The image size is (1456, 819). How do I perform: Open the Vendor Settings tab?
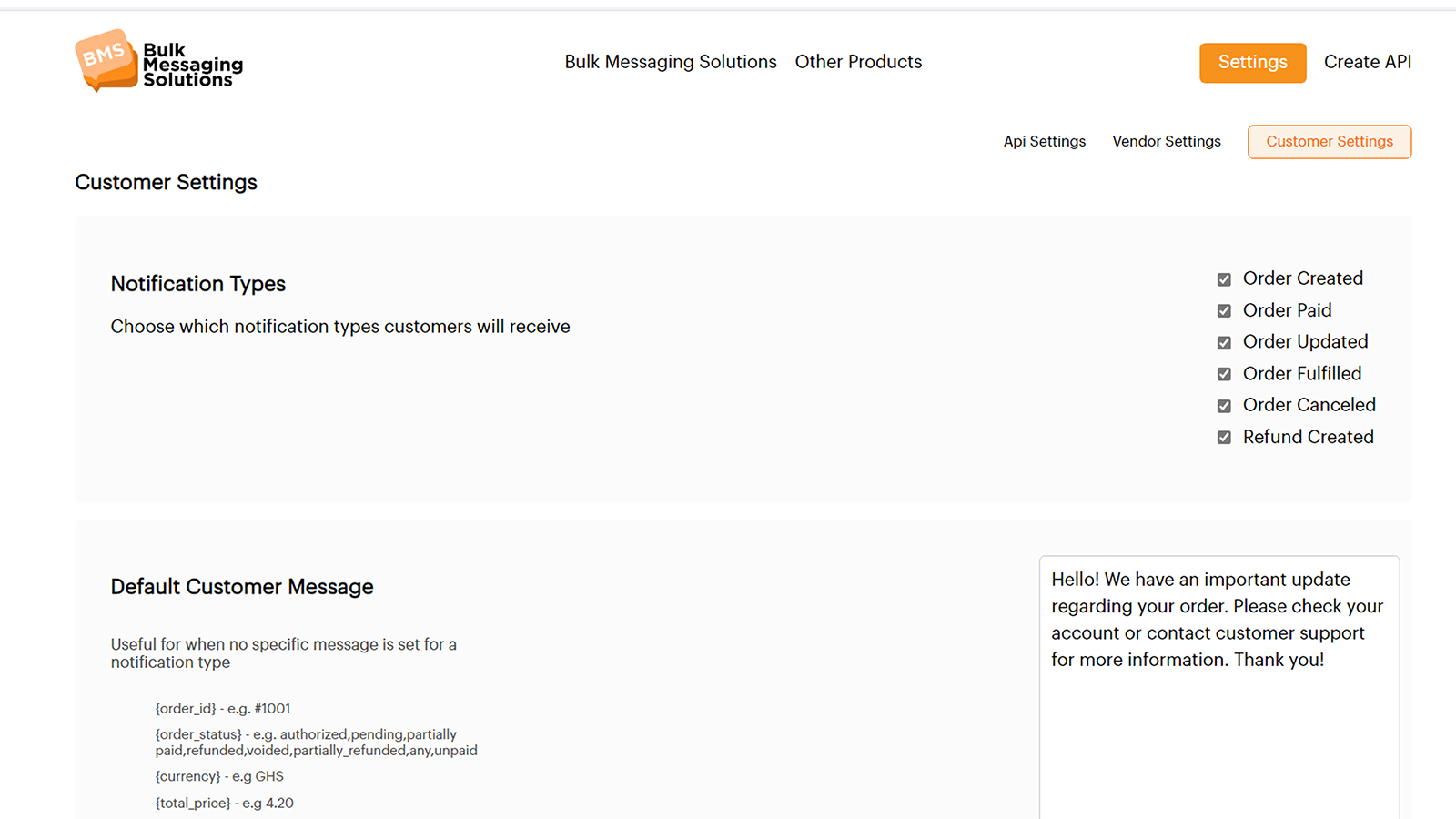tap(1167, 141)
